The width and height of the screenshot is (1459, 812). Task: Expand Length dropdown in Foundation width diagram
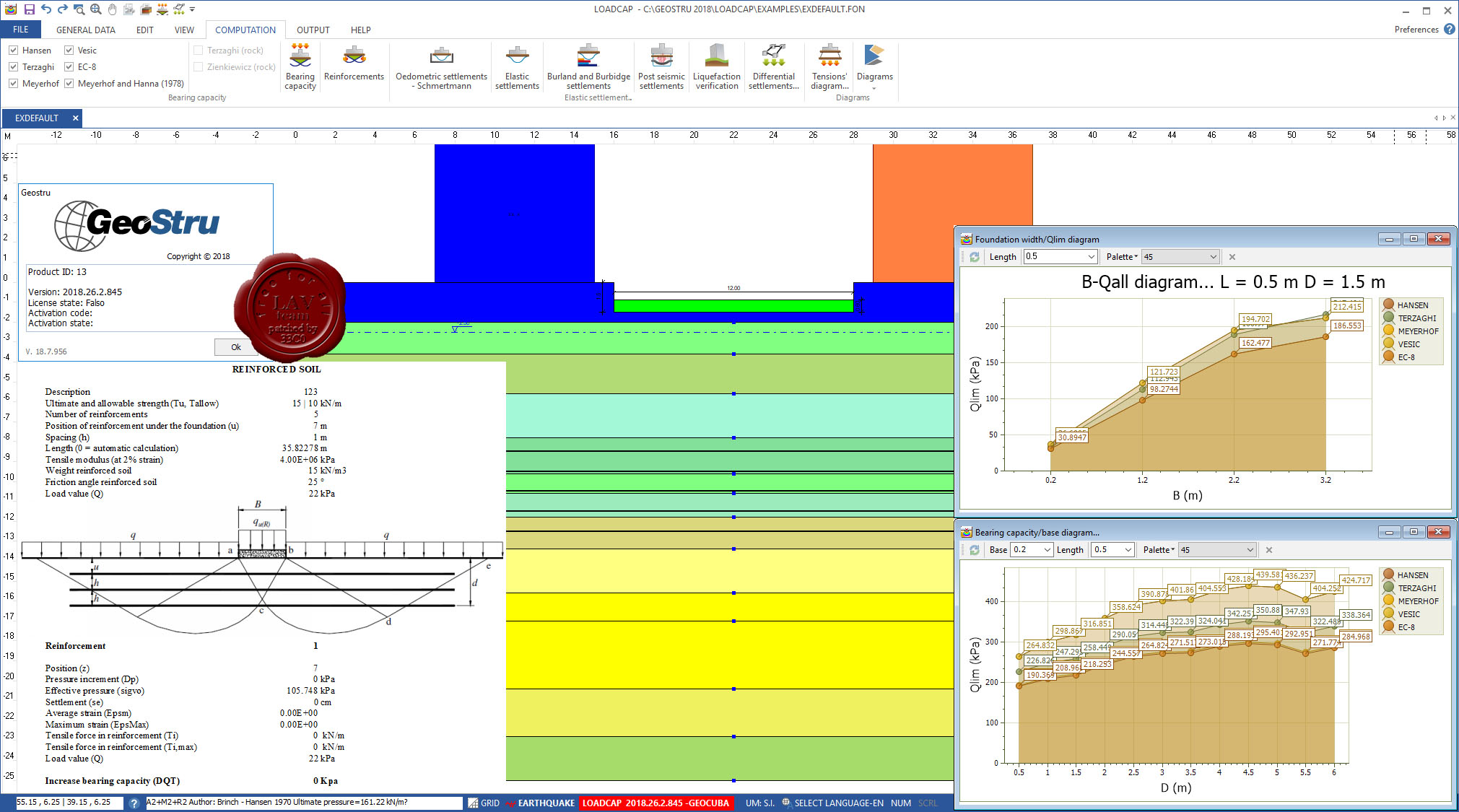click(1091, 257)
